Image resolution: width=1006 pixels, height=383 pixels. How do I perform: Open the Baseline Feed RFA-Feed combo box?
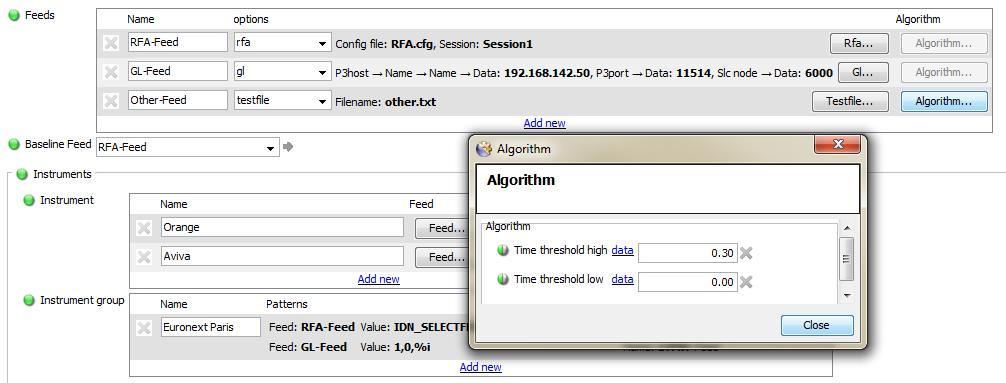[188, 147]
